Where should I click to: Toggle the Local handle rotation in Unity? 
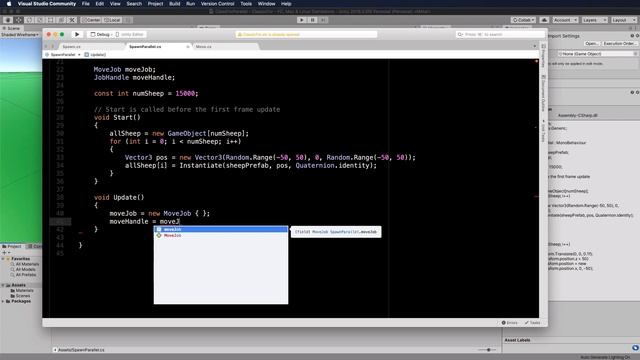click(112, 20)
